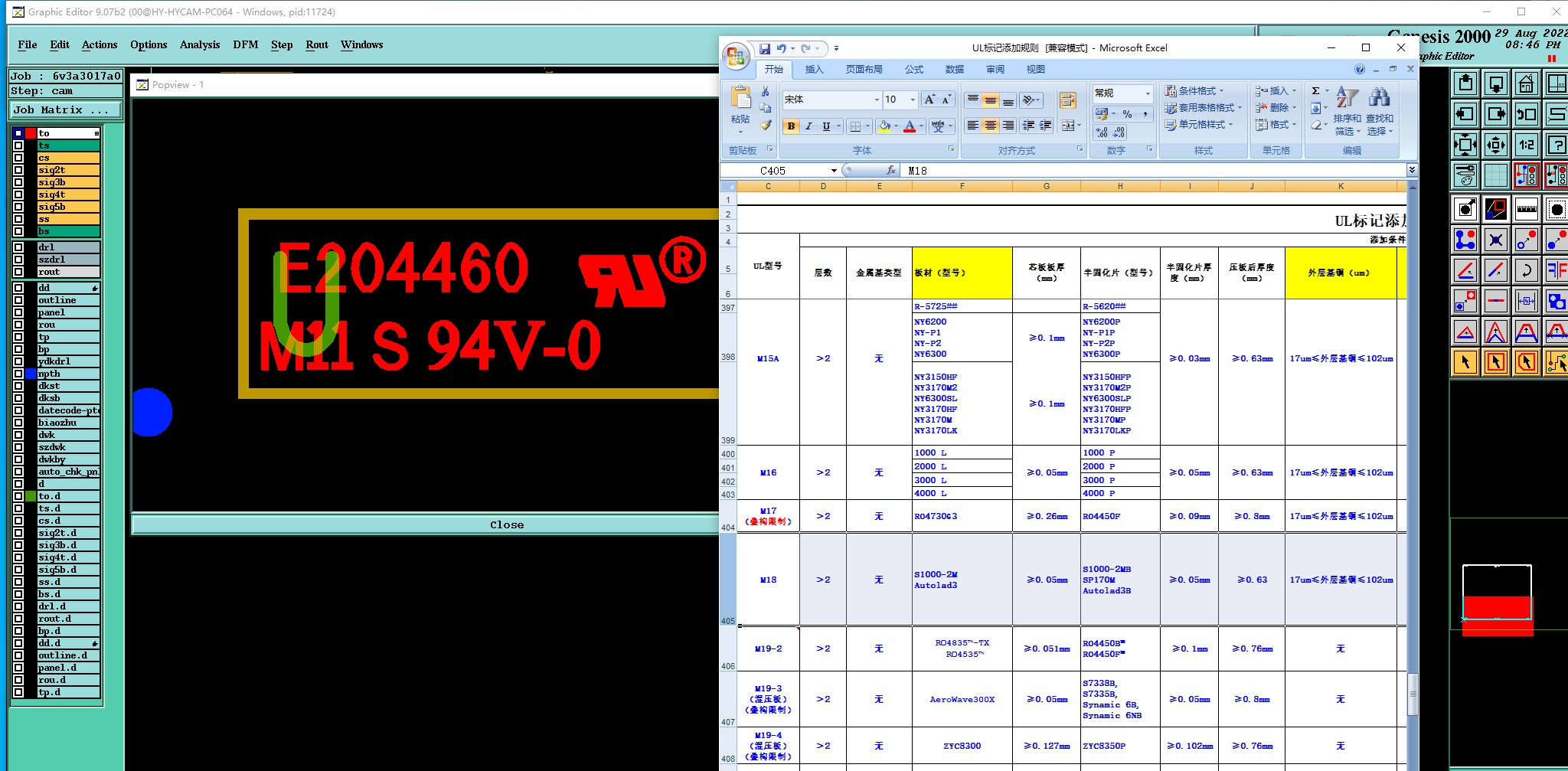Open the 条件格式 conditional formatting dropdown

[x=1194, y=90]
